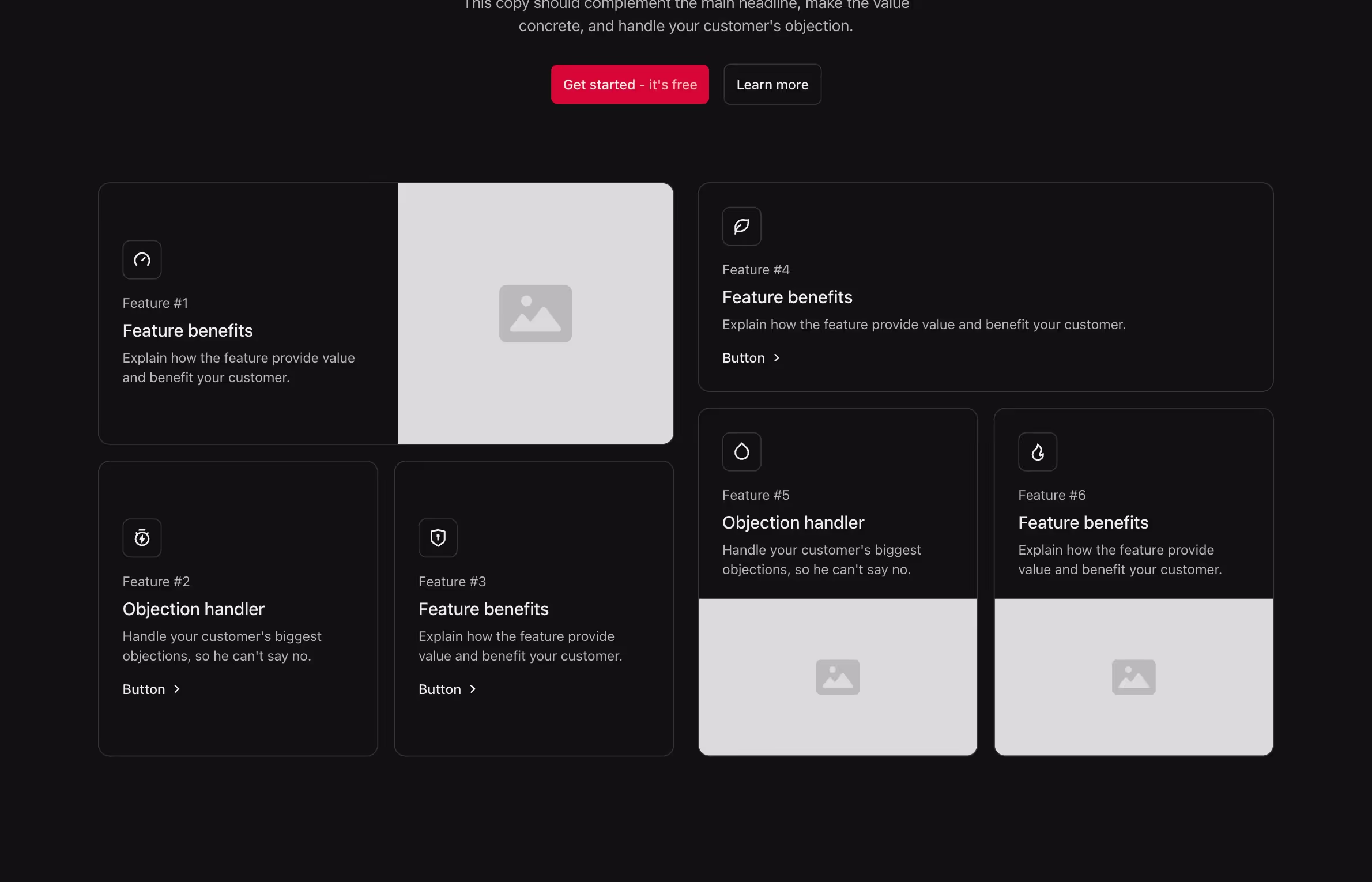Screen dimensions: 1372x882
Task: Click the image placeholder icon under Feature #6
Action: (1133, 677)
